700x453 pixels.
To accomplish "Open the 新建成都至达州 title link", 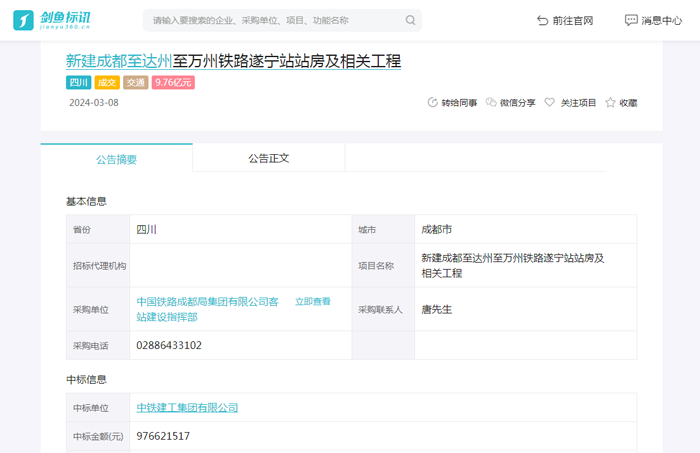I will click(119, 61).
